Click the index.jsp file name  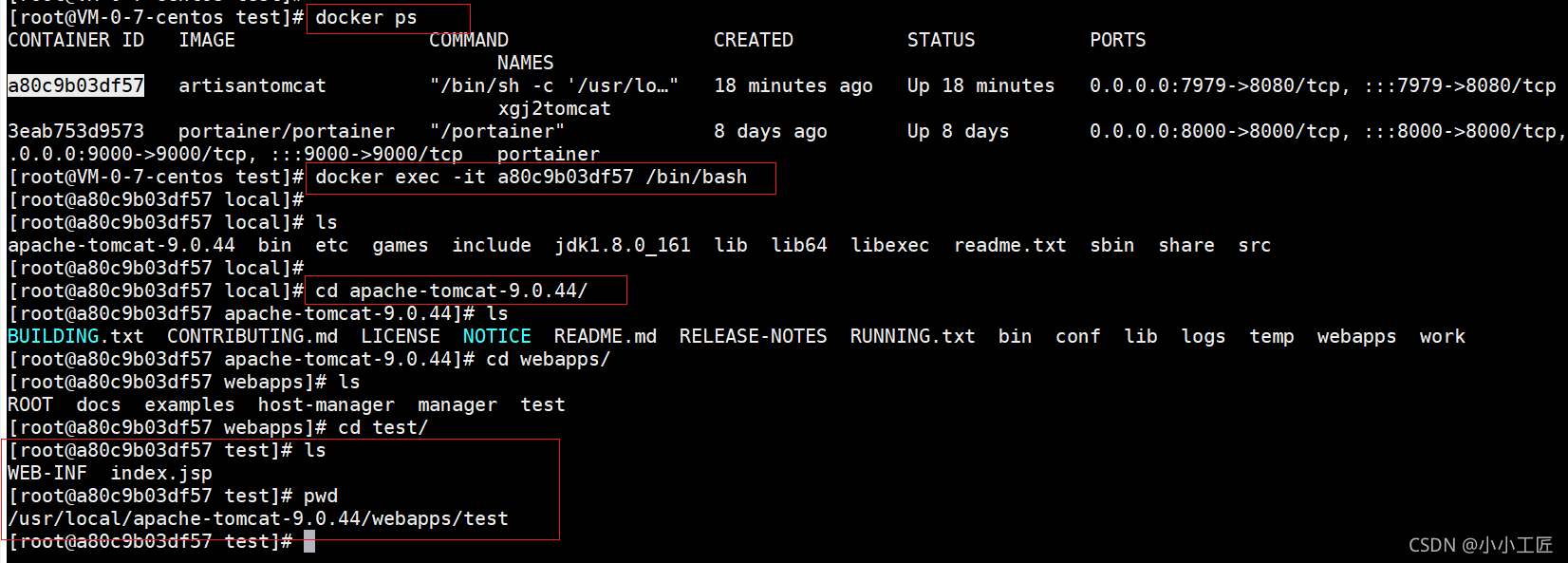click(x=161, y=473)
